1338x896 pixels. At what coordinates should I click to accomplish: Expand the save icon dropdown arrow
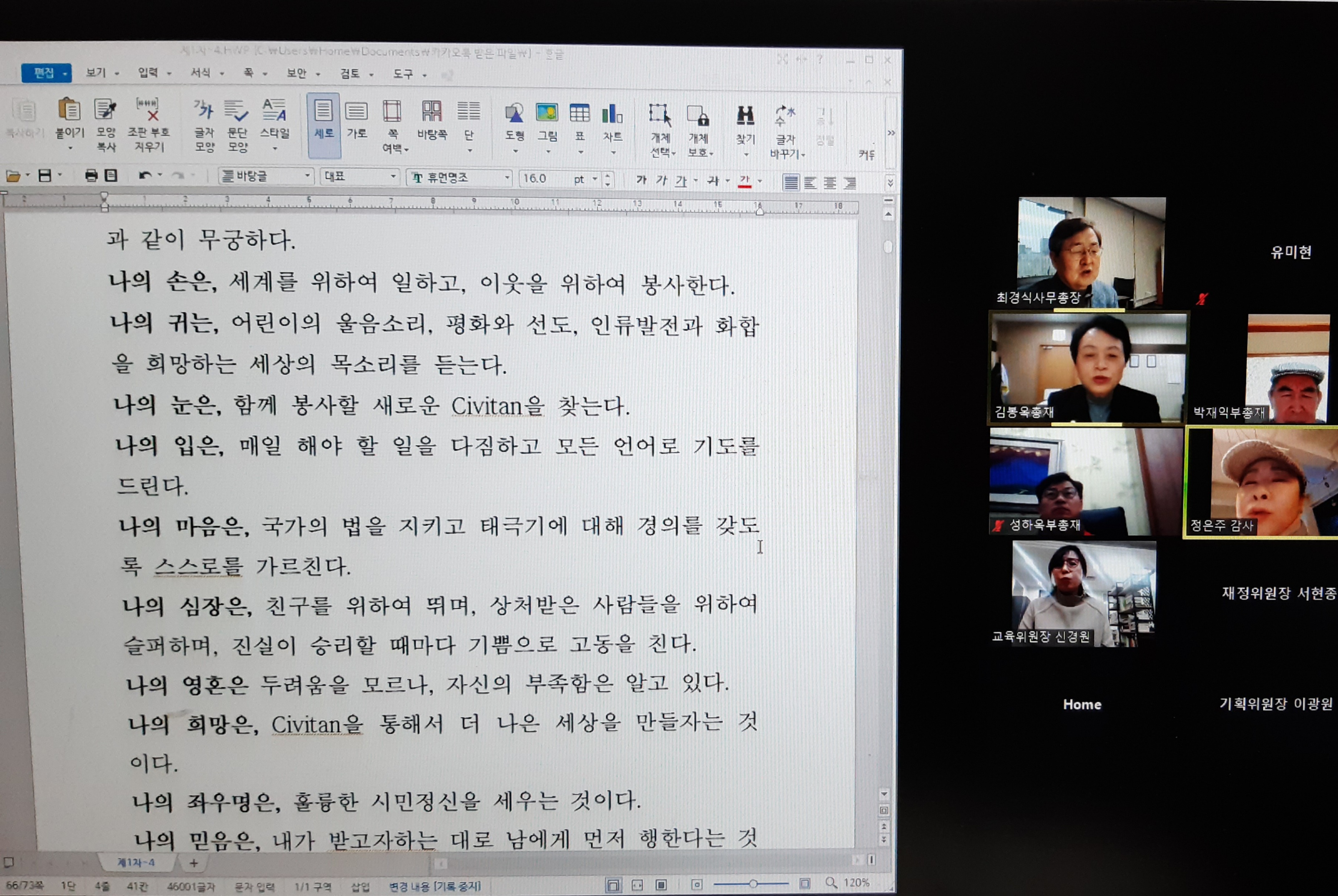click(60, 175)
